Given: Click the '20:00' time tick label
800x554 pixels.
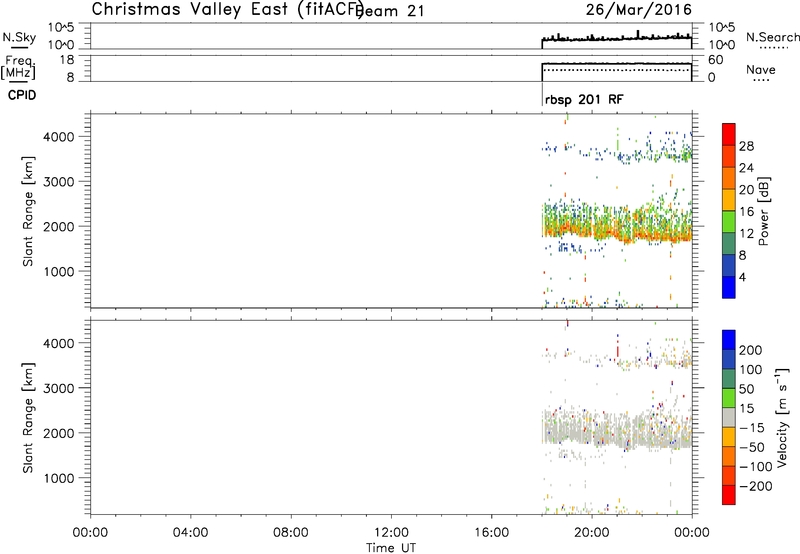Looking at the screenshot, I should point(592,533).
